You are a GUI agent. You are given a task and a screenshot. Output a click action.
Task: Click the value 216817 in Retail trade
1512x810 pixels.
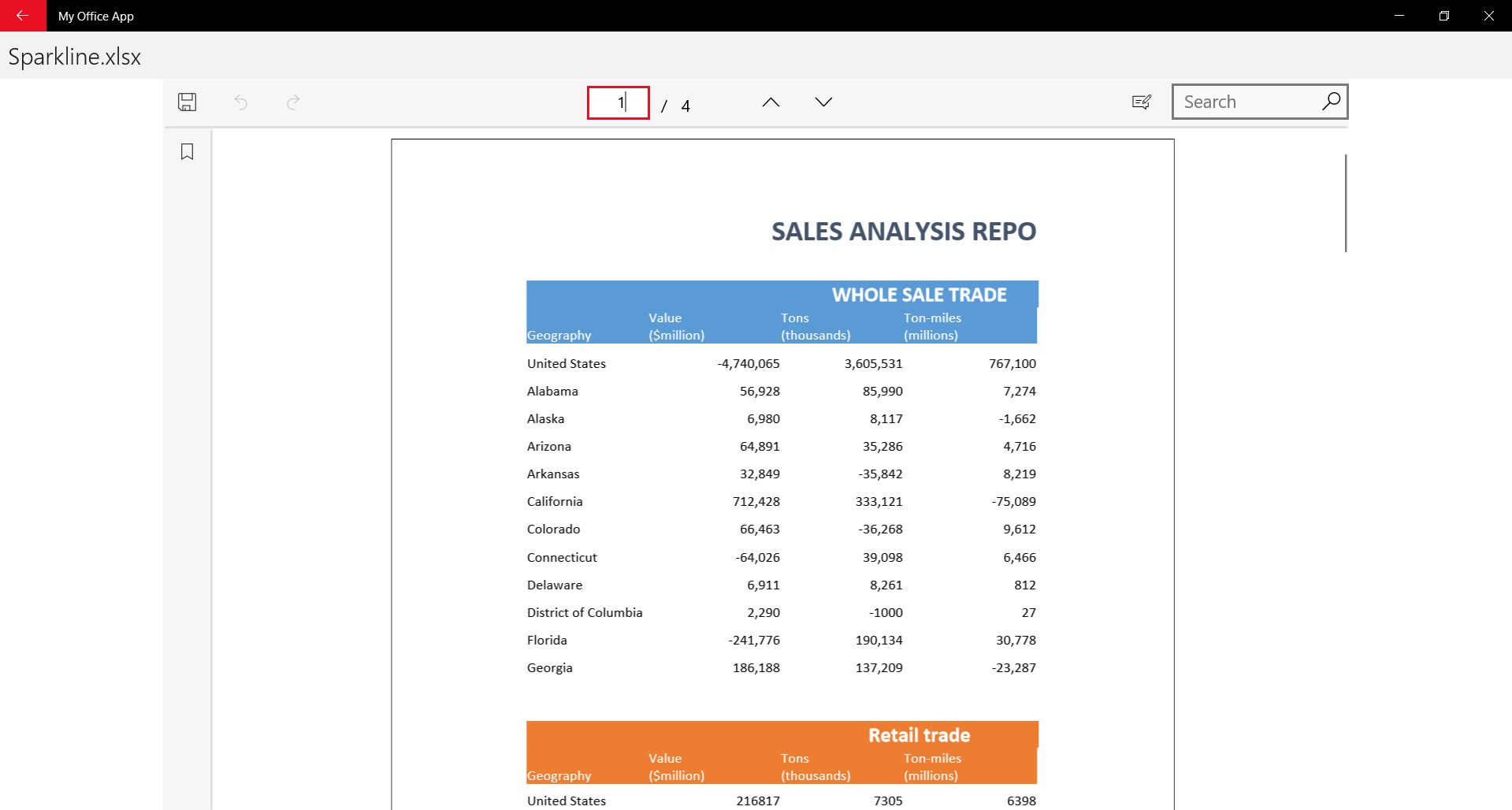(x=758, y=801)
